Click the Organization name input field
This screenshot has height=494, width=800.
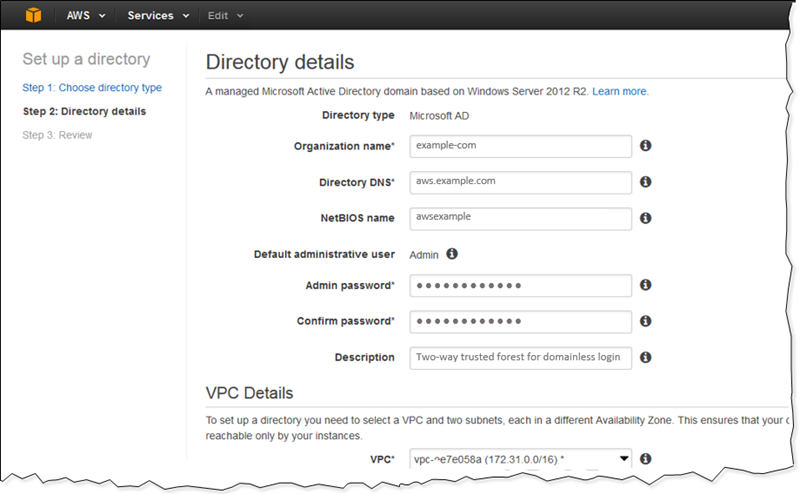520,146
